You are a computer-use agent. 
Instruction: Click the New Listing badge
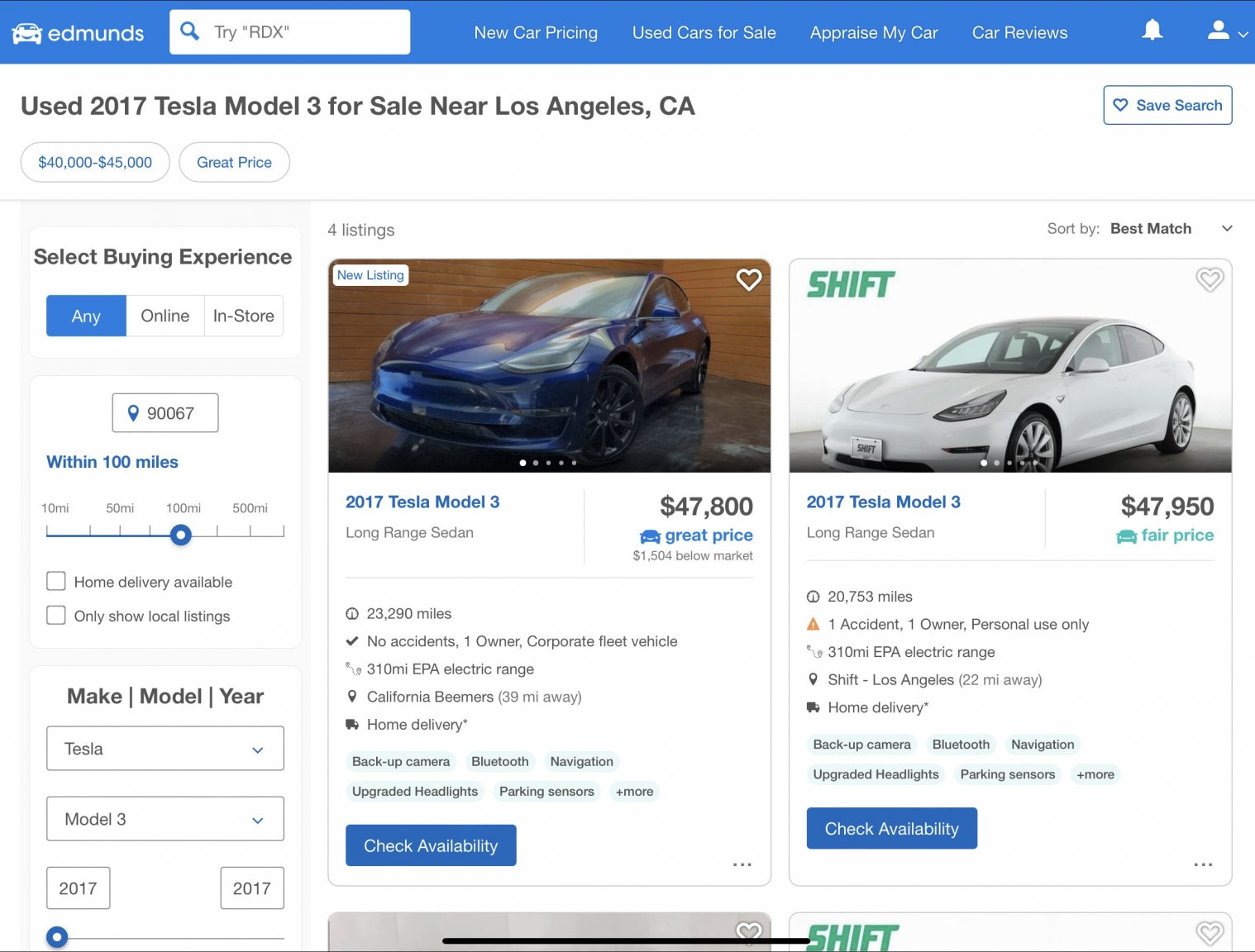(370, 275)
